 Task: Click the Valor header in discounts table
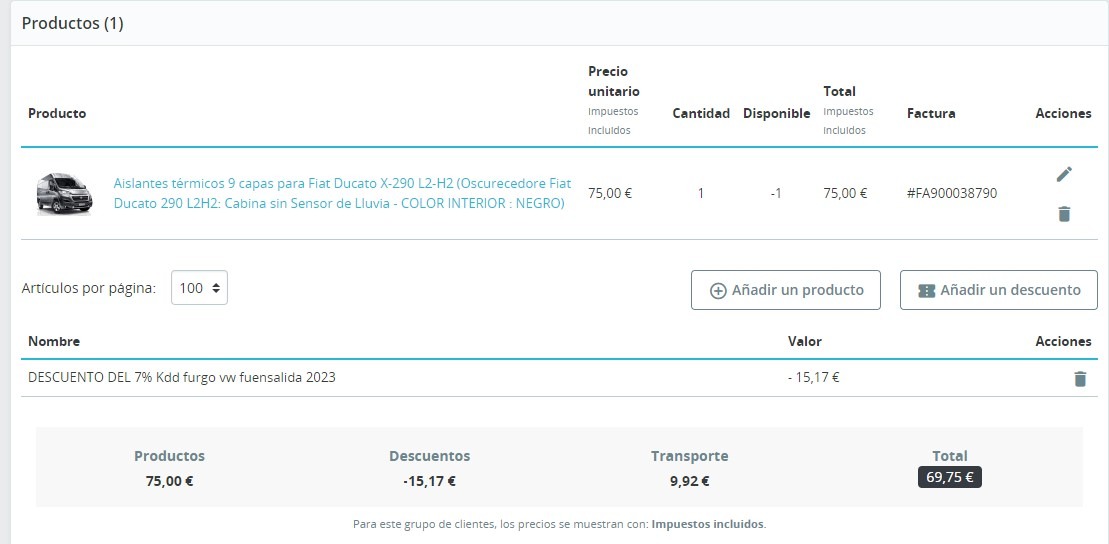pyautogui.click(x=805, y=342)
